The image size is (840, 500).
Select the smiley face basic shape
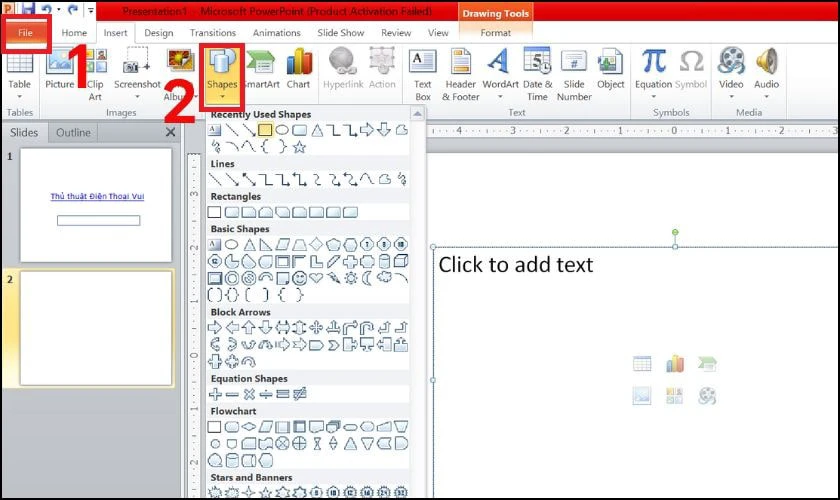pyautogui.click(x=299, y=278)
